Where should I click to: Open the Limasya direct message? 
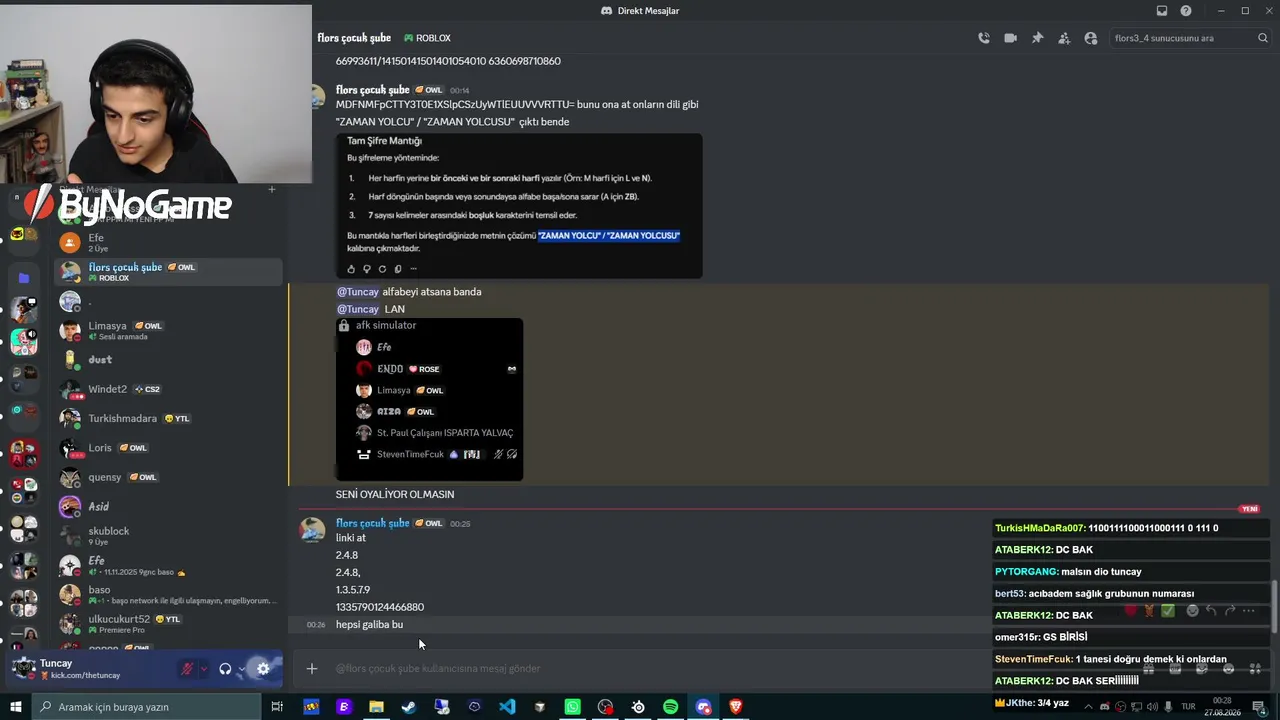(168, 330)
